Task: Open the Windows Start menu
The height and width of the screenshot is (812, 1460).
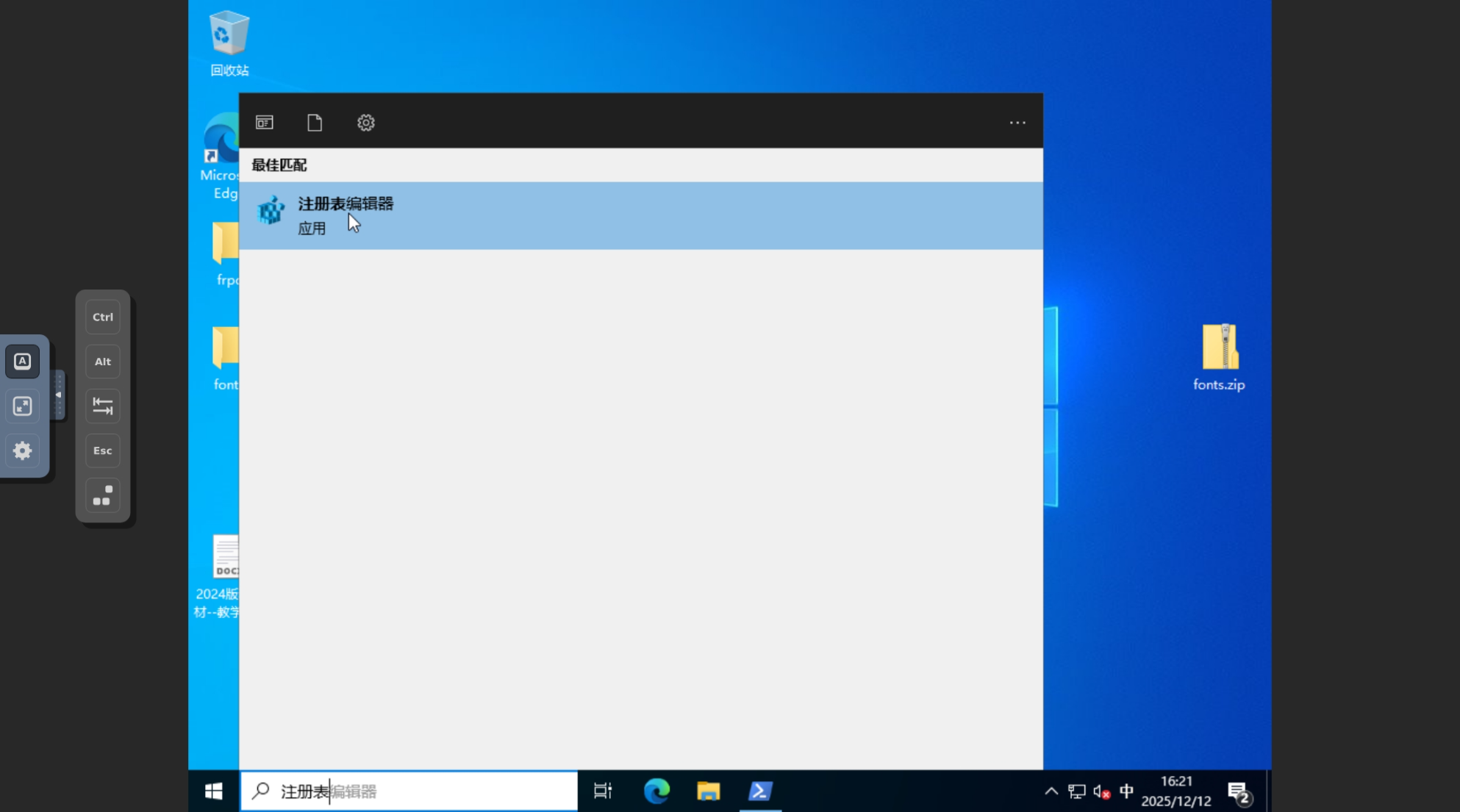Action: (x=214, y=791)
